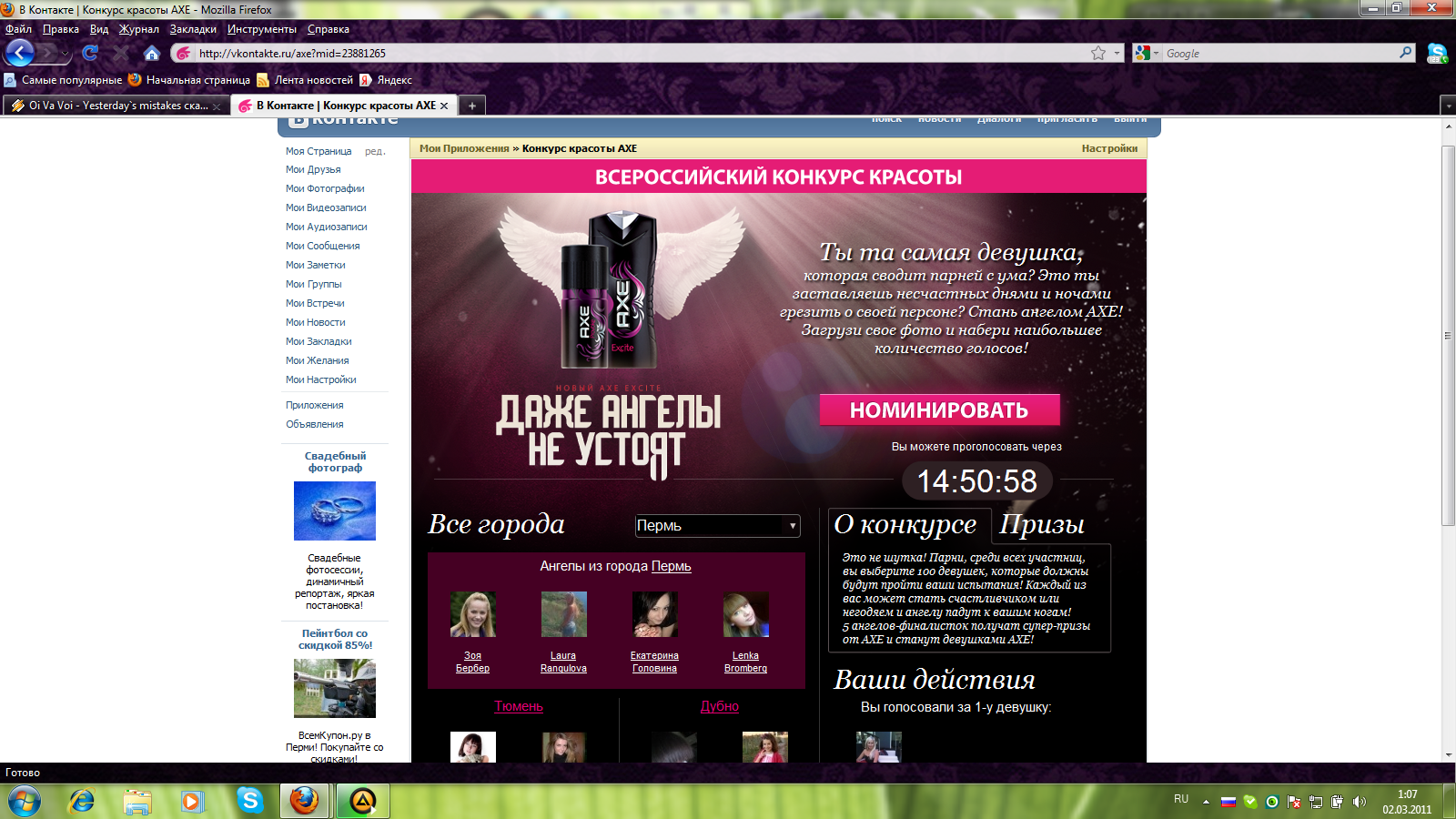Open the Тюмень city link
This screenshot has width=1456, height=819.
519,706
